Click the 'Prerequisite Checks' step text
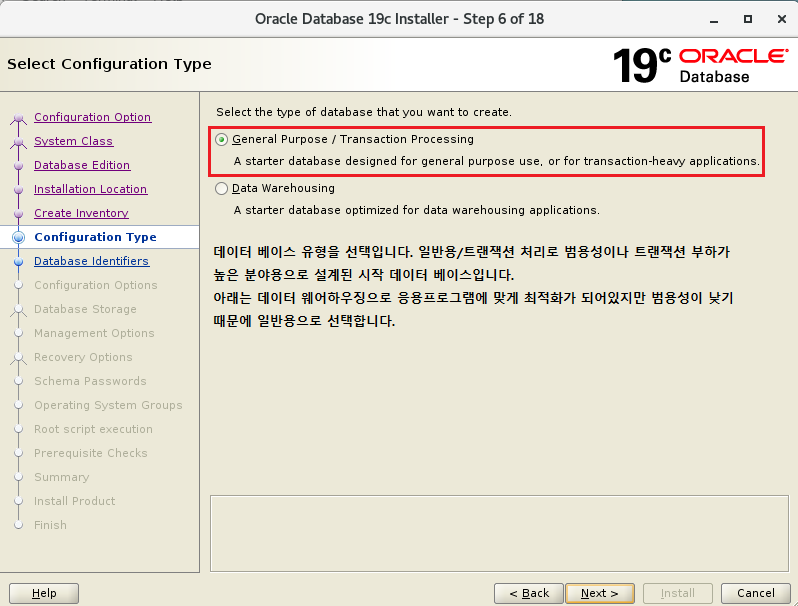Viewport: 798px width, 606px height. click(91, 453)
